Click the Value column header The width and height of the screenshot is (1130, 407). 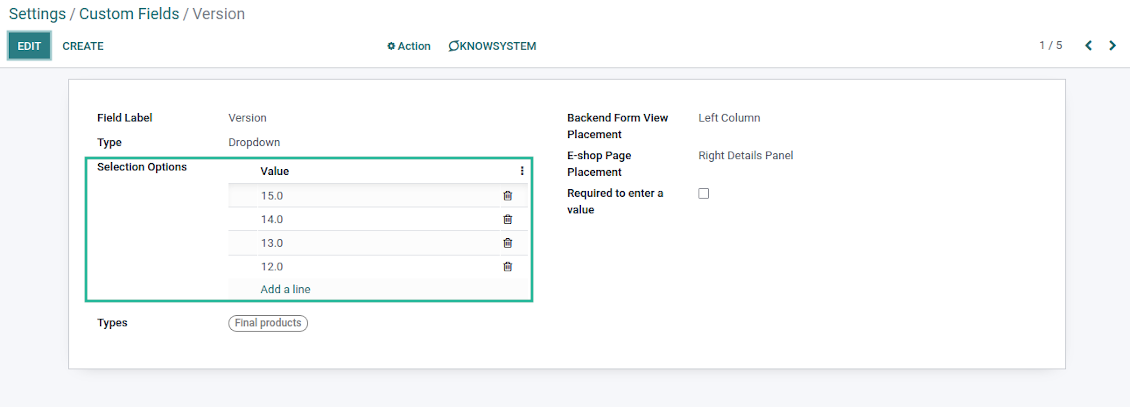click(275, 171)
